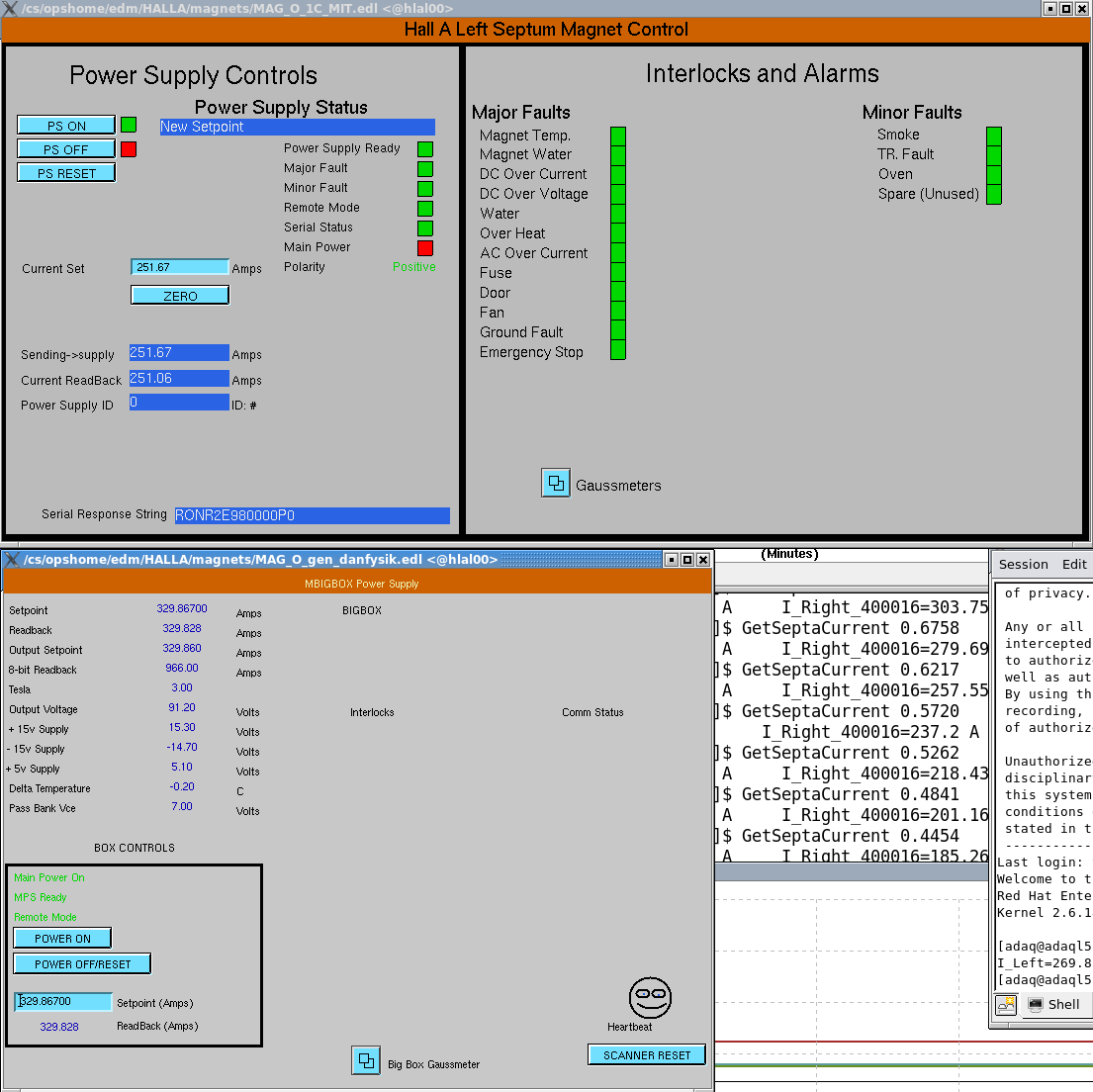Screen dimensions: 1093x1092
Task: Click the Positive polarity text
Action: [414, 267]
